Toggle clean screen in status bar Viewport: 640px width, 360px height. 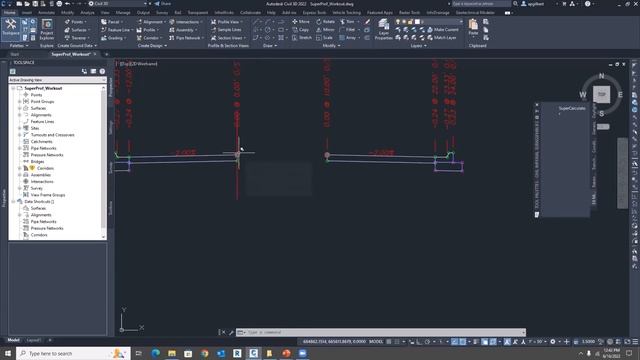click(627, 342)
